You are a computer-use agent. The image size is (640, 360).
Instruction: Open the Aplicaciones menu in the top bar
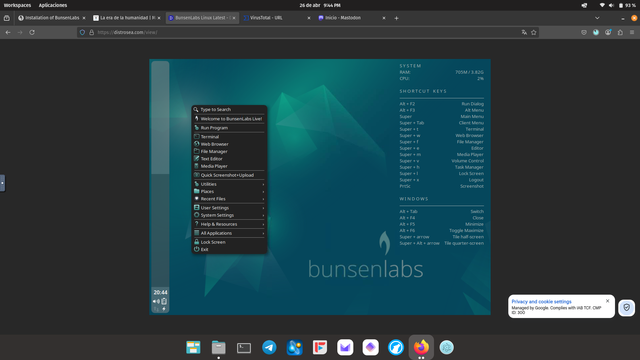53,5
